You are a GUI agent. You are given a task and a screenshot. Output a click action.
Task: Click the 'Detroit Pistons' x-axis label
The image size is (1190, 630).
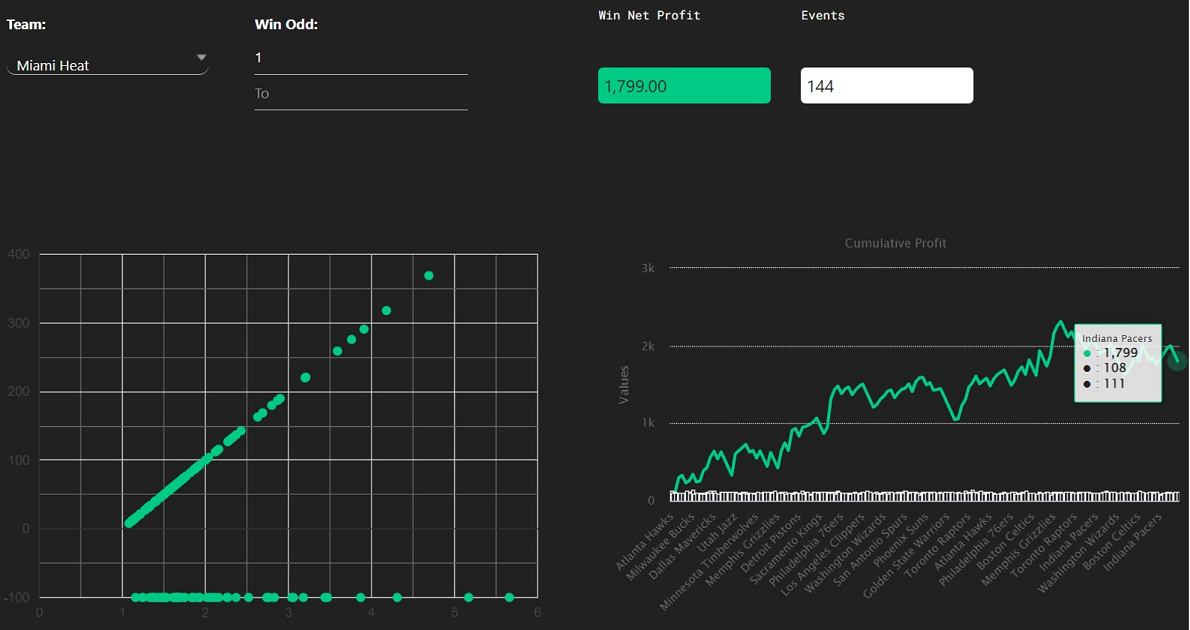point(770,543)
